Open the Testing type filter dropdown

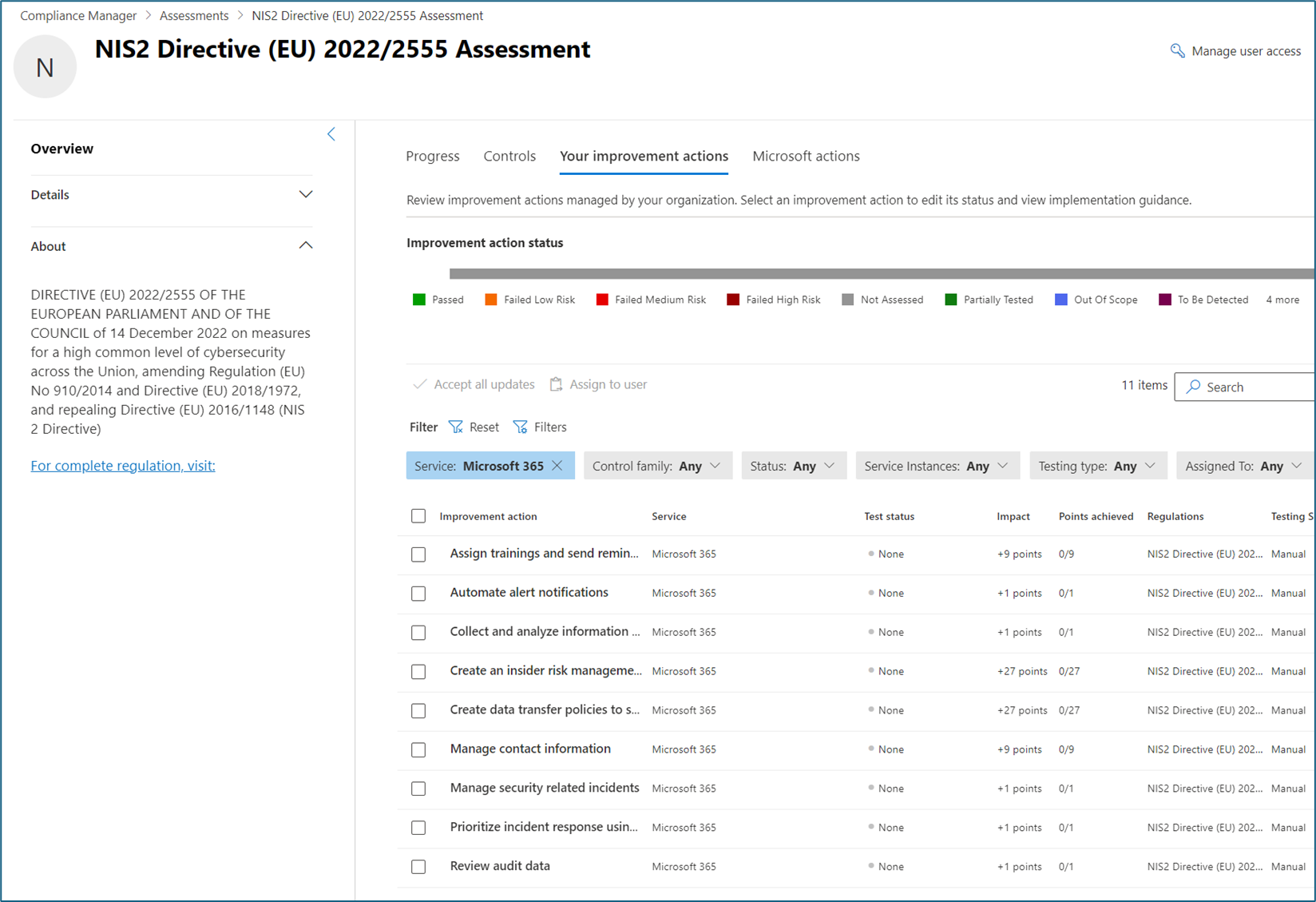pyautogui.click(x=1097, y=466)
